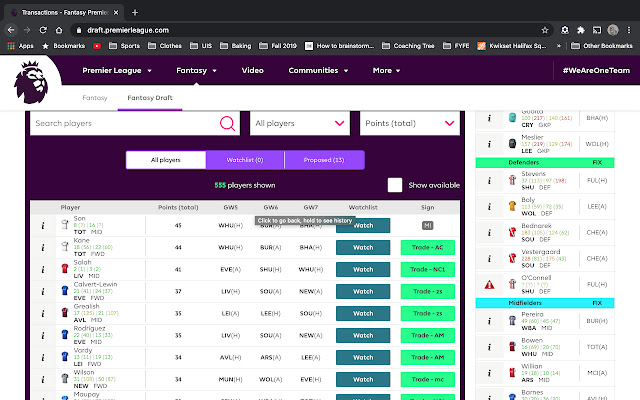Click the browser reload icon

pos(43,30)
